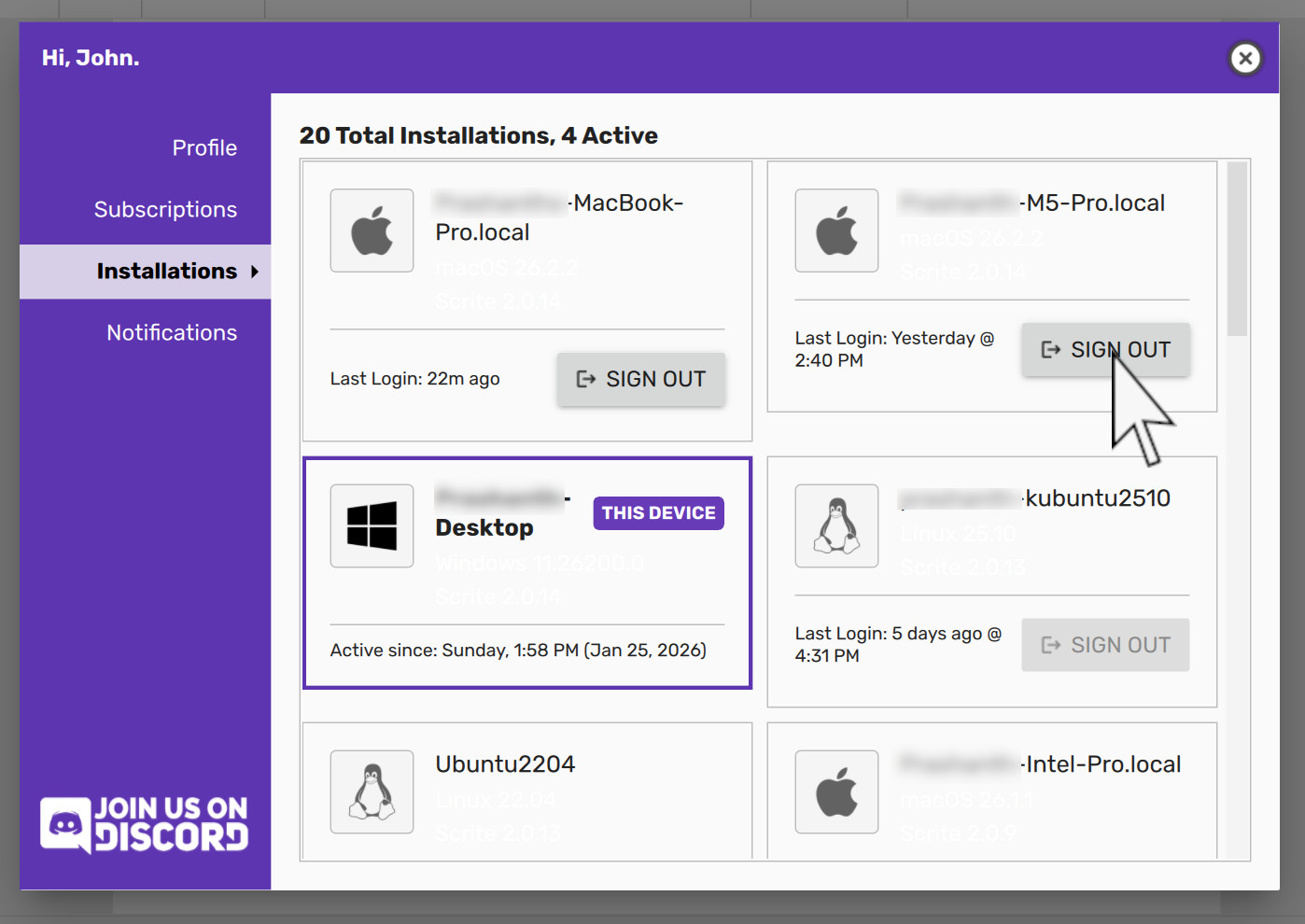Click the Join Us On Discord text

[x=172, y=824]
